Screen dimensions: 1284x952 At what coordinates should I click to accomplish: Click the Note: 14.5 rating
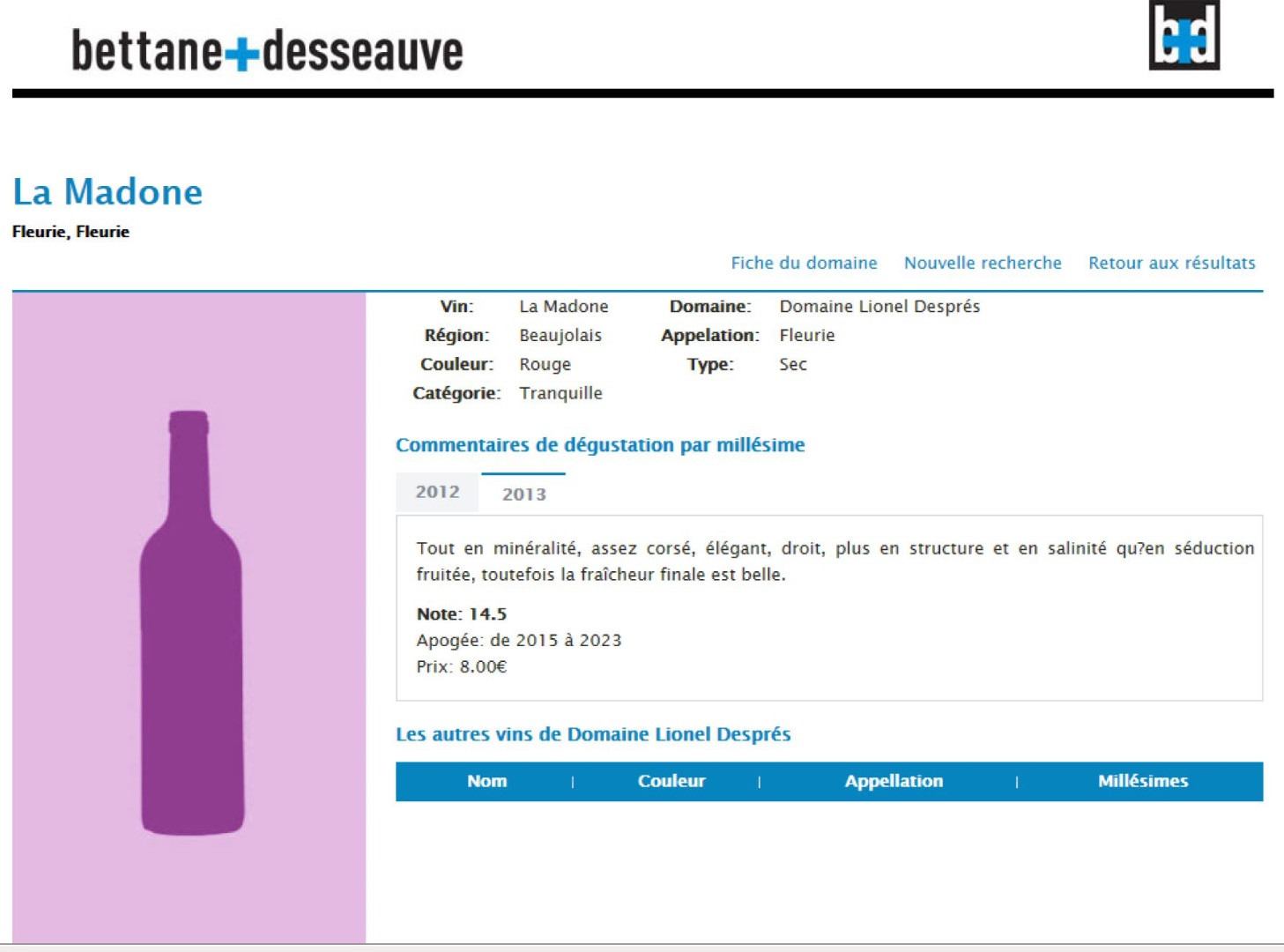(462, 614)
